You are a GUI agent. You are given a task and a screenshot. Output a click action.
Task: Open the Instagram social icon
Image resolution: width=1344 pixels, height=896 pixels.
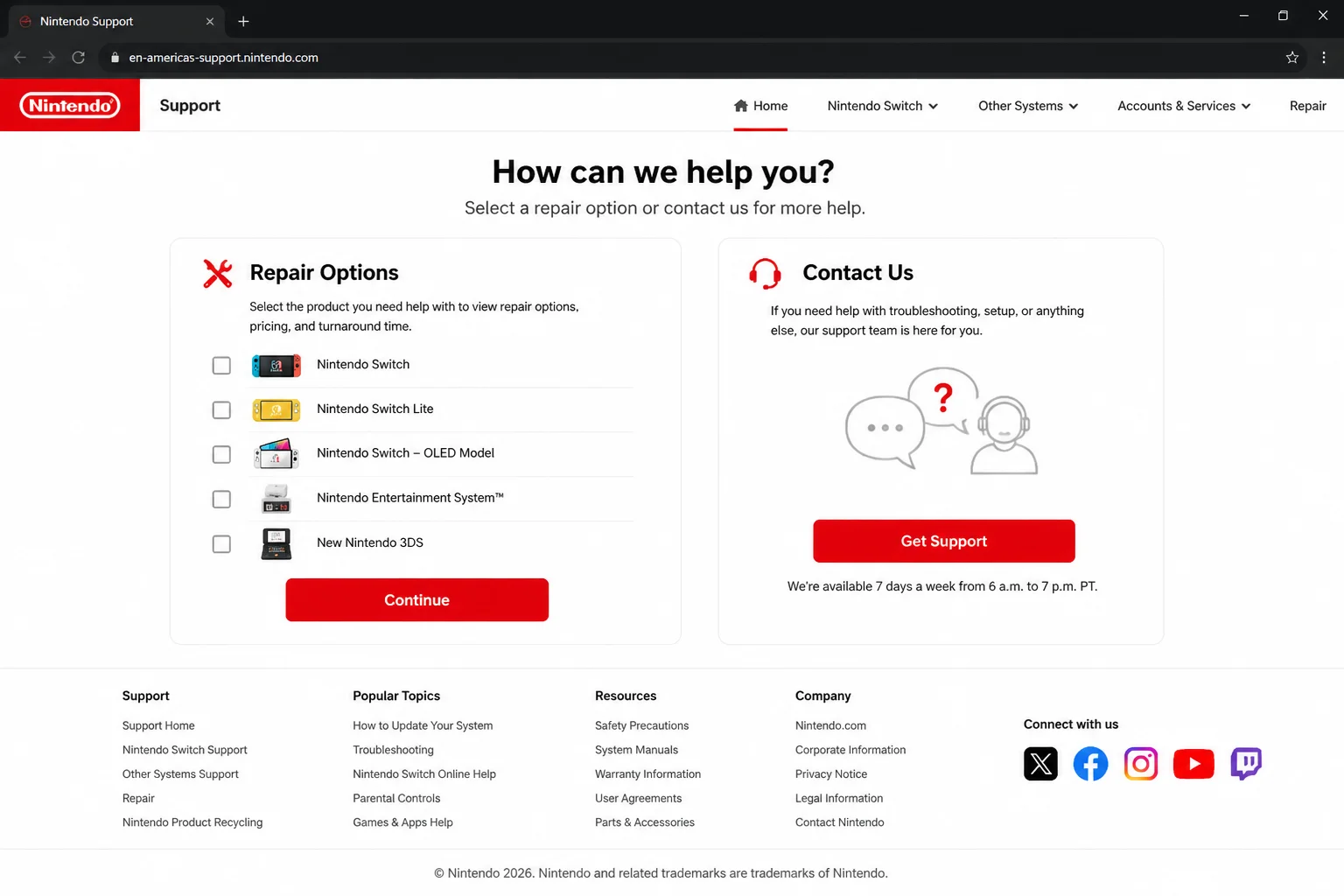pyautogui.click(x=1141, y=764)
